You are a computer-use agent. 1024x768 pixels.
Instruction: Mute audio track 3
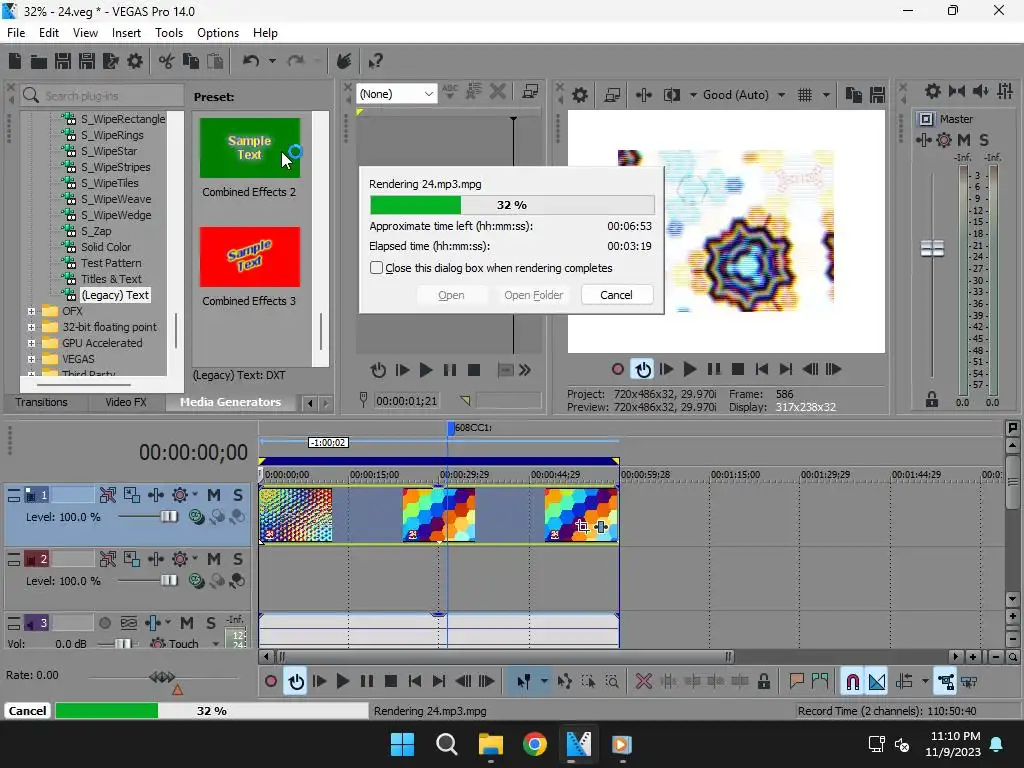(x=187, y=623)
